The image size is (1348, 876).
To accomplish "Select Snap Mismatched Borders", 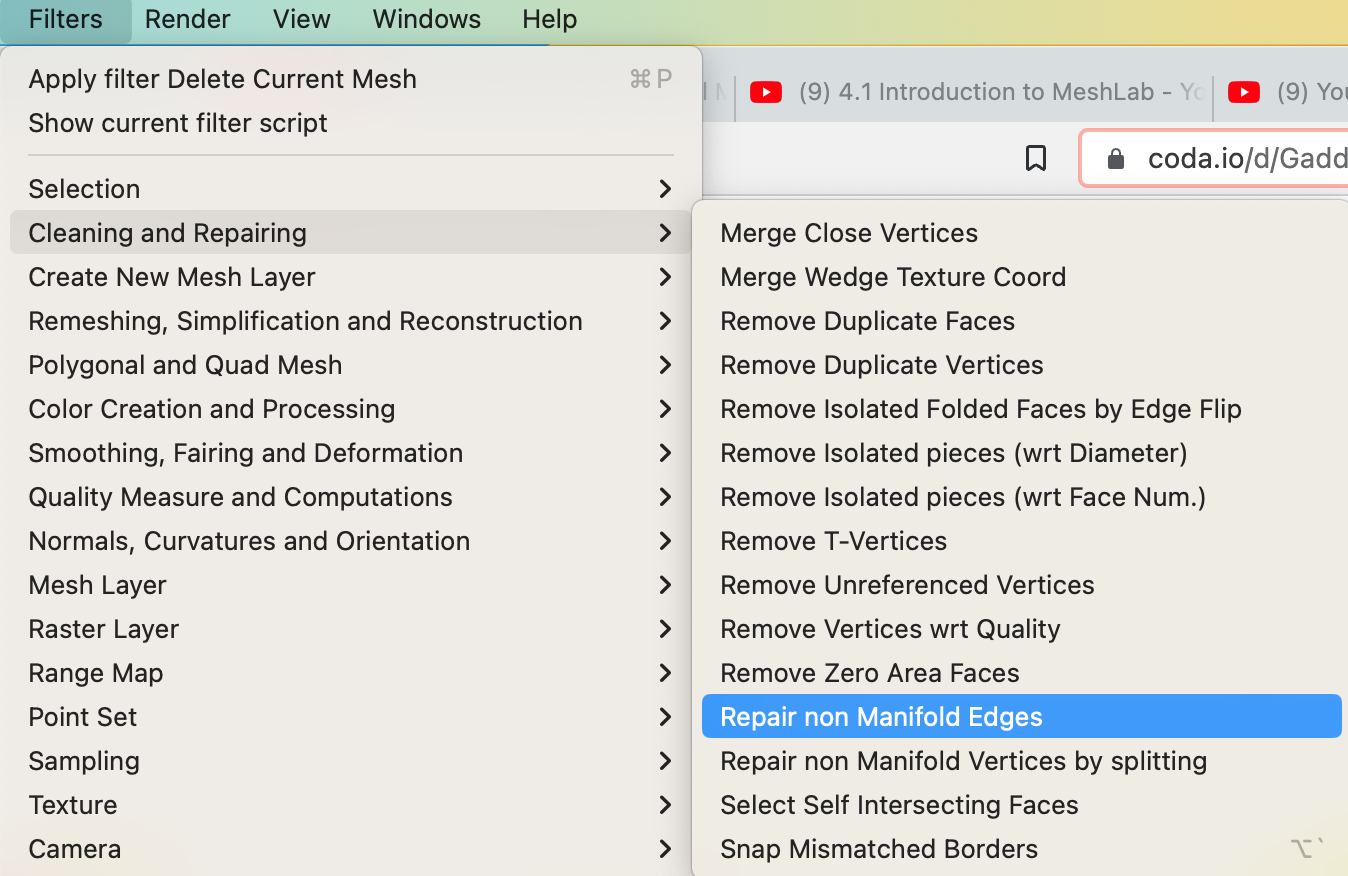I will [879, 849].
